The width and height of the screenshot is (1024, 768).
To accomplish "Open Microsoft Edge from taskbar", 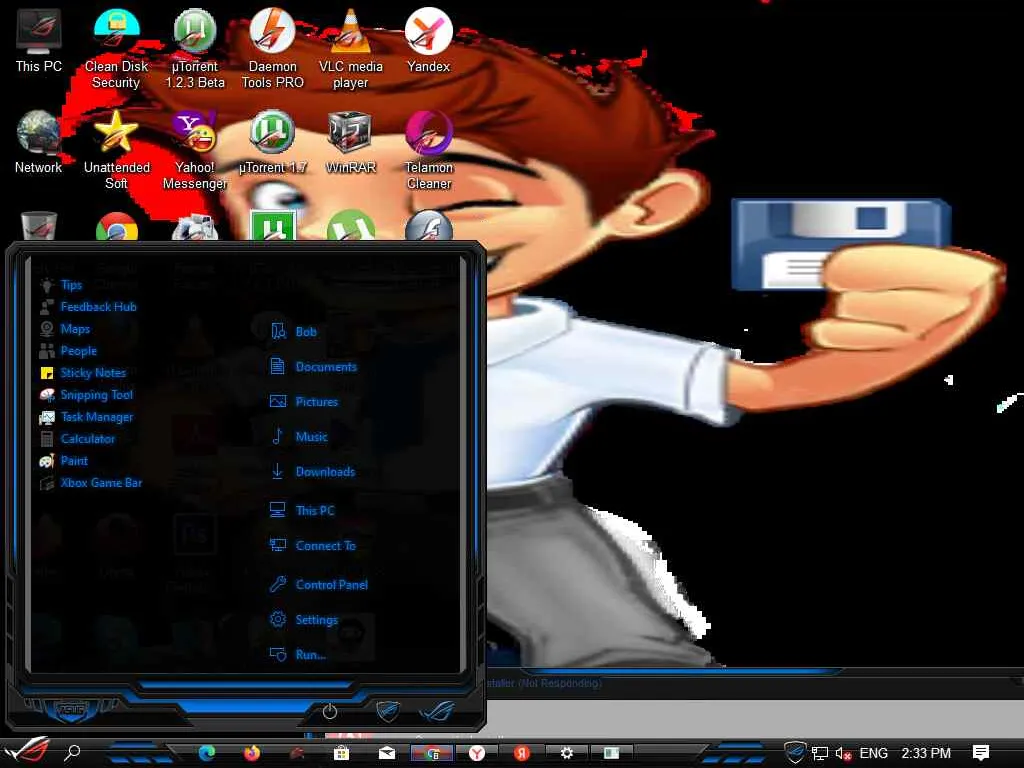I will [207, 753].
